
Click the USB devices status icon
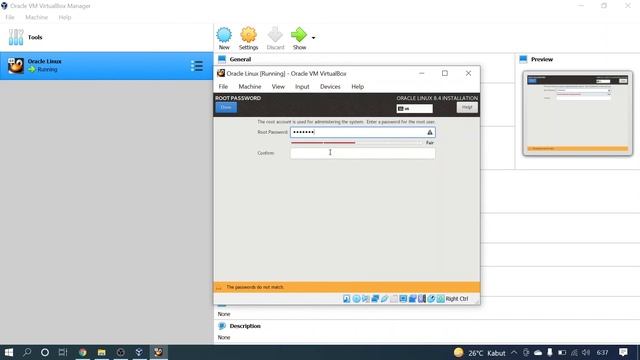click(x=384, y=299)
